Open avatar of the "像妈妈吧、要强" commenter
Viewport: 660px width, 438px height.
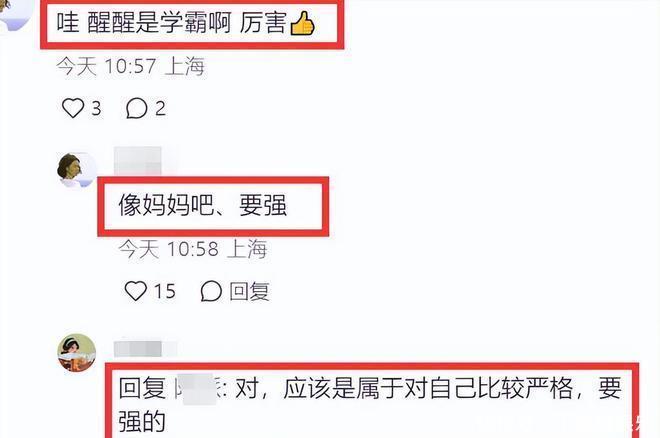pyautogui.click(x=76, y=170)
